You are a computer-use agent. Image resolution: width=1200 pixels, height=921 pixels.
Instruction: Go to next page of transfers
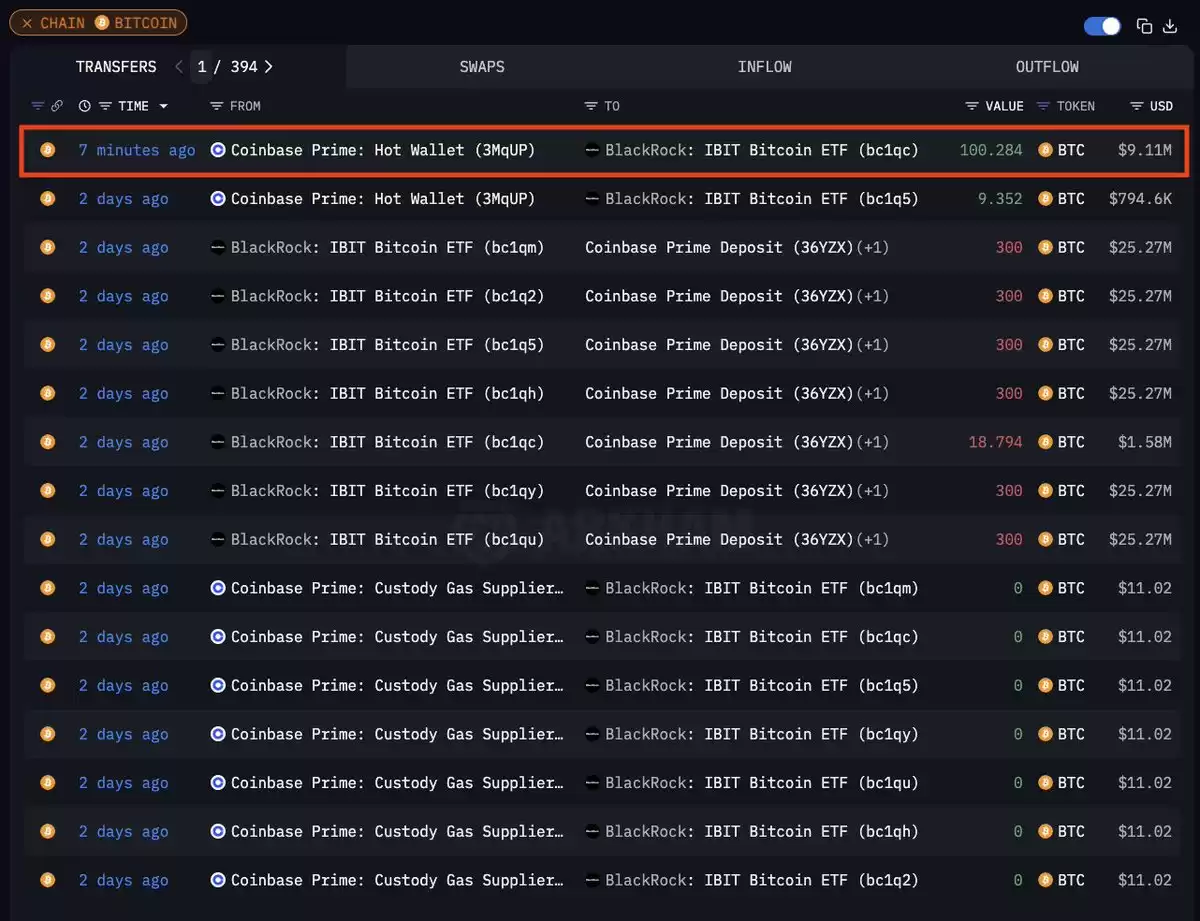tap(268, 67)
